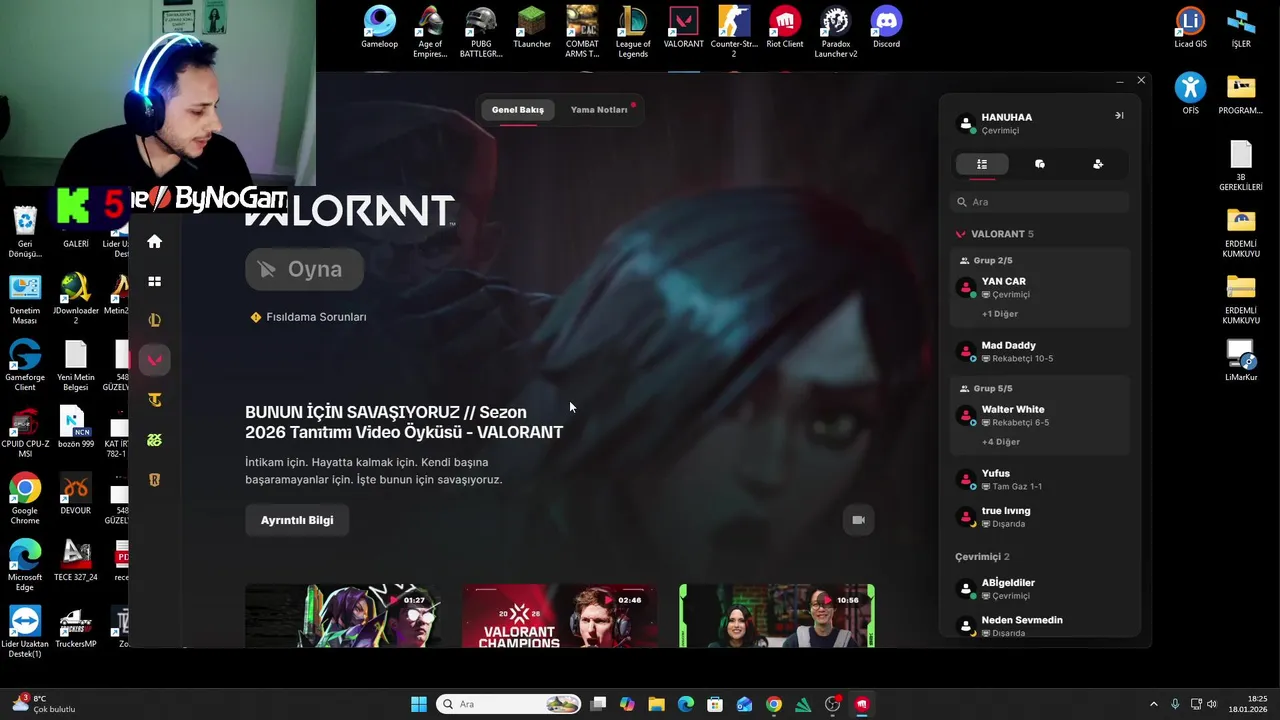Open the Geri Dönüşüm recycle bin

coord(25,232)
